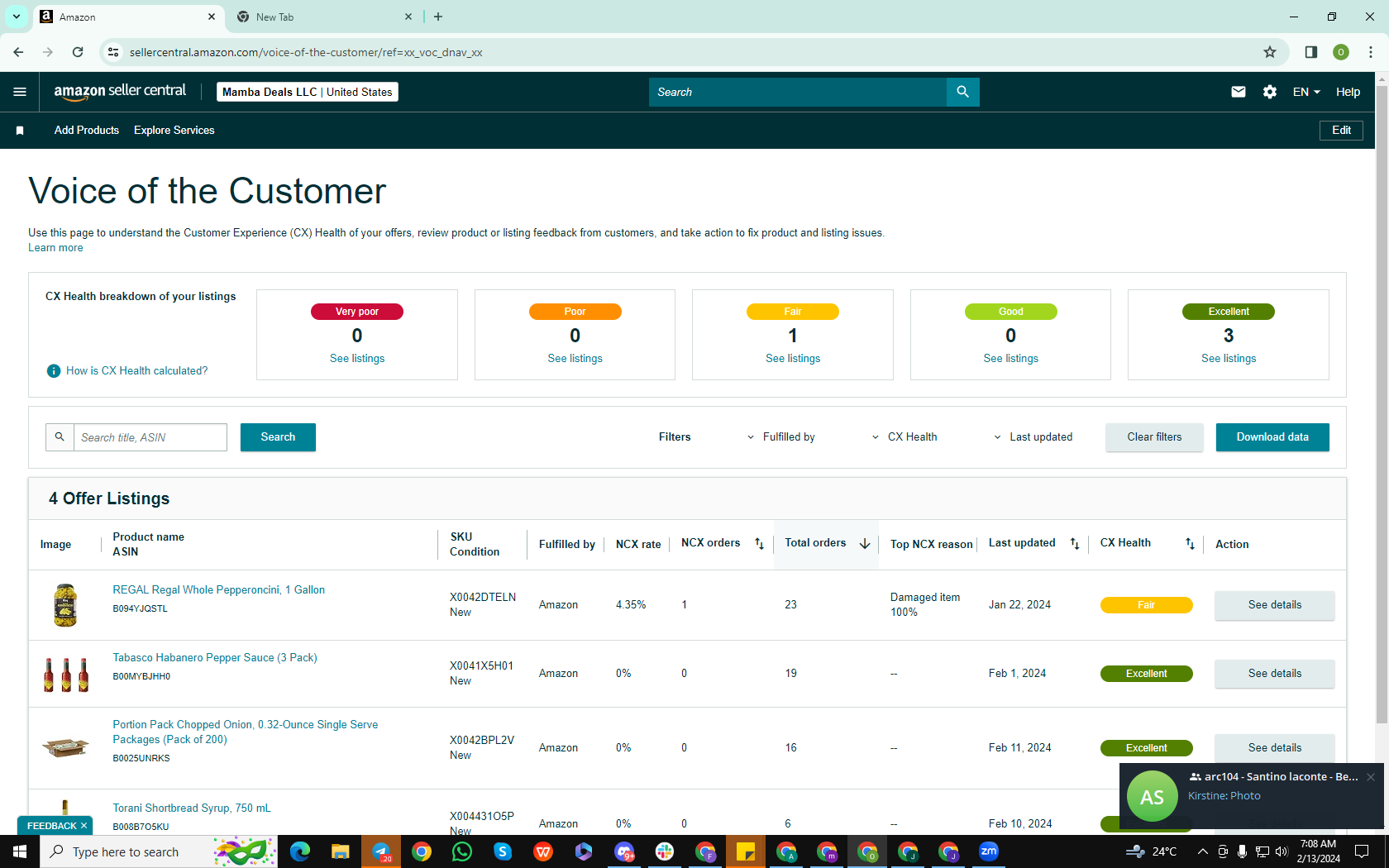Open REGAL Regal Whole Pepperoncini product link
Image resolution: width=1389 pixels, height=868 pixels.
219,590
